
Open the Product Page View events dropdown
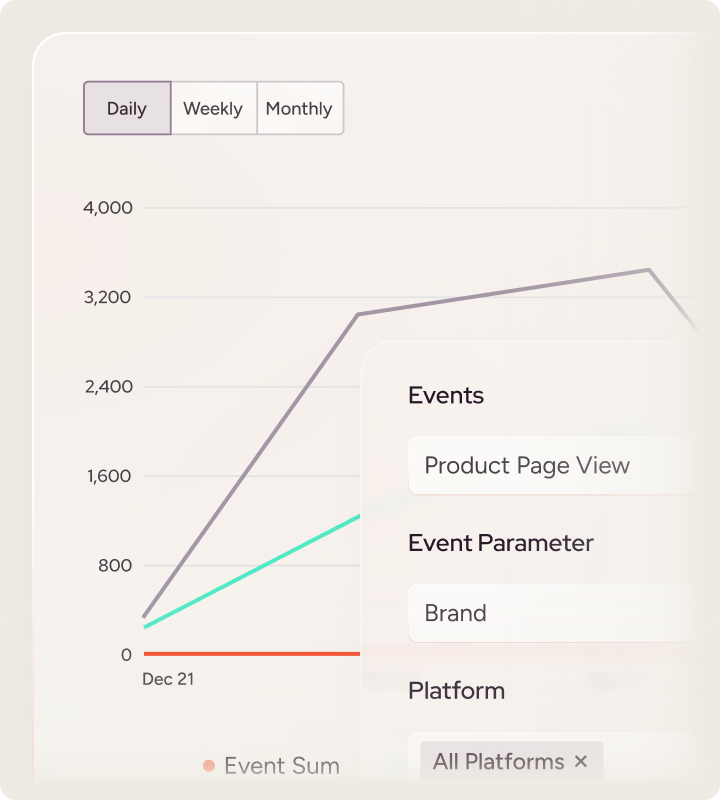coord(550,465)
